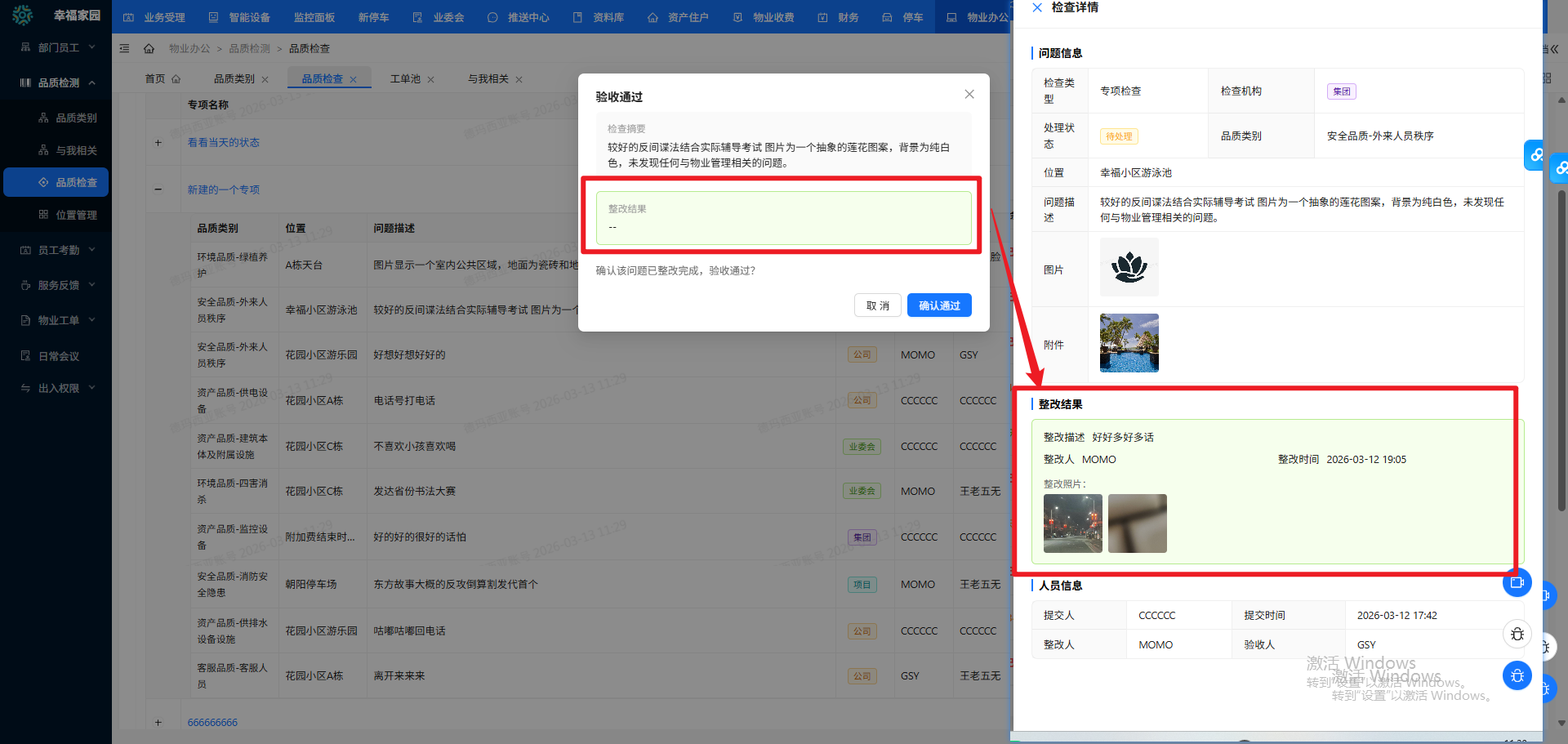
Task: Click the white bug icon floating button
Action: pyautogui.click(x=1517, y=634)
